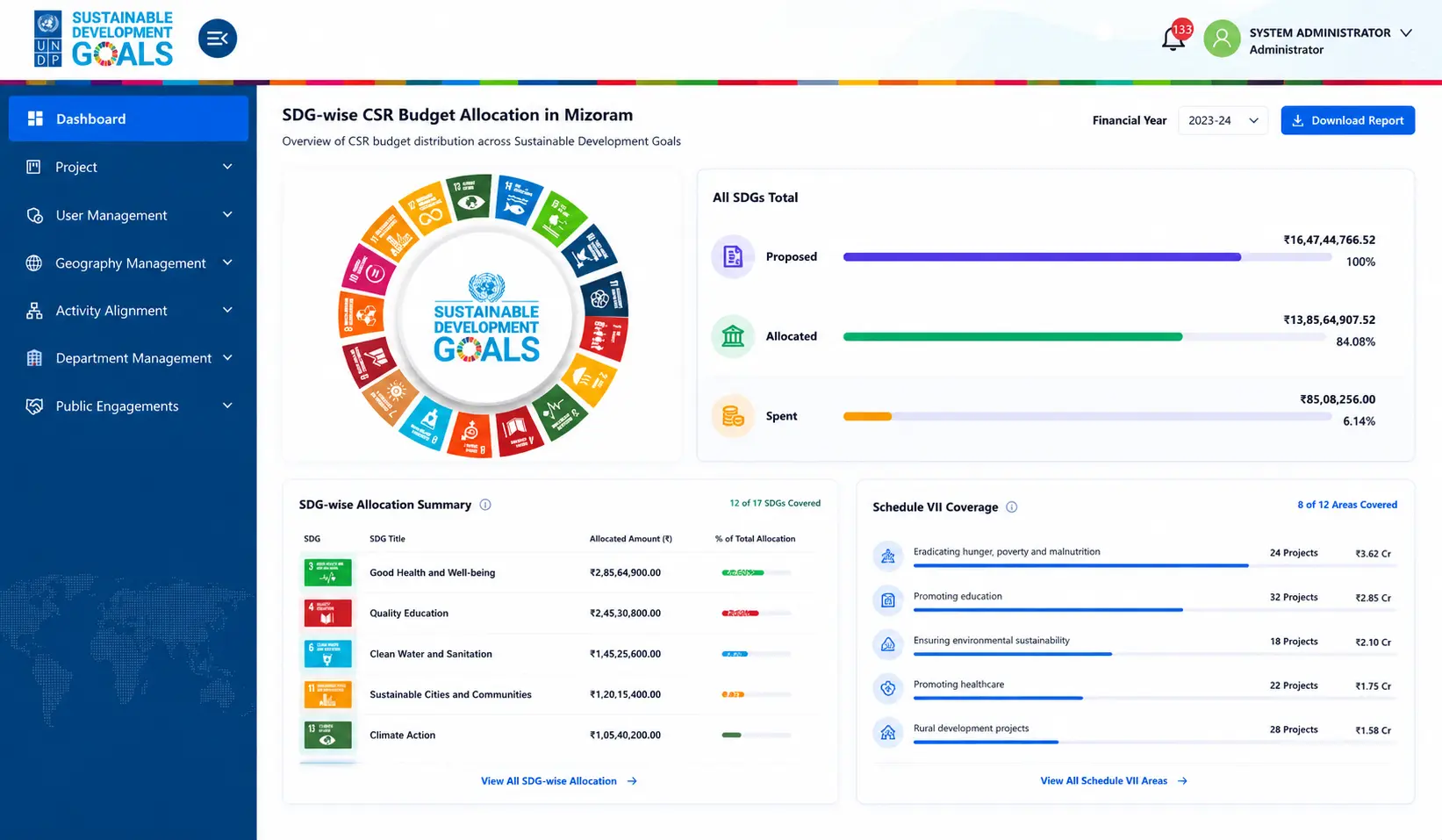Click the Dashboard grid icon
Image resolution: width=1442 pixels, height=840 pixels.
point(35,118)
